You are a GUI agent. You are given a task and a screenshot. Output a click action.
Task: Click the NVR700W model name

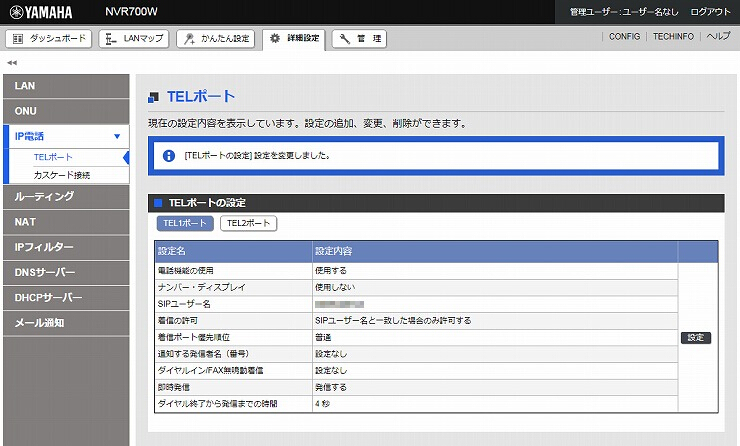click(131, 12)
